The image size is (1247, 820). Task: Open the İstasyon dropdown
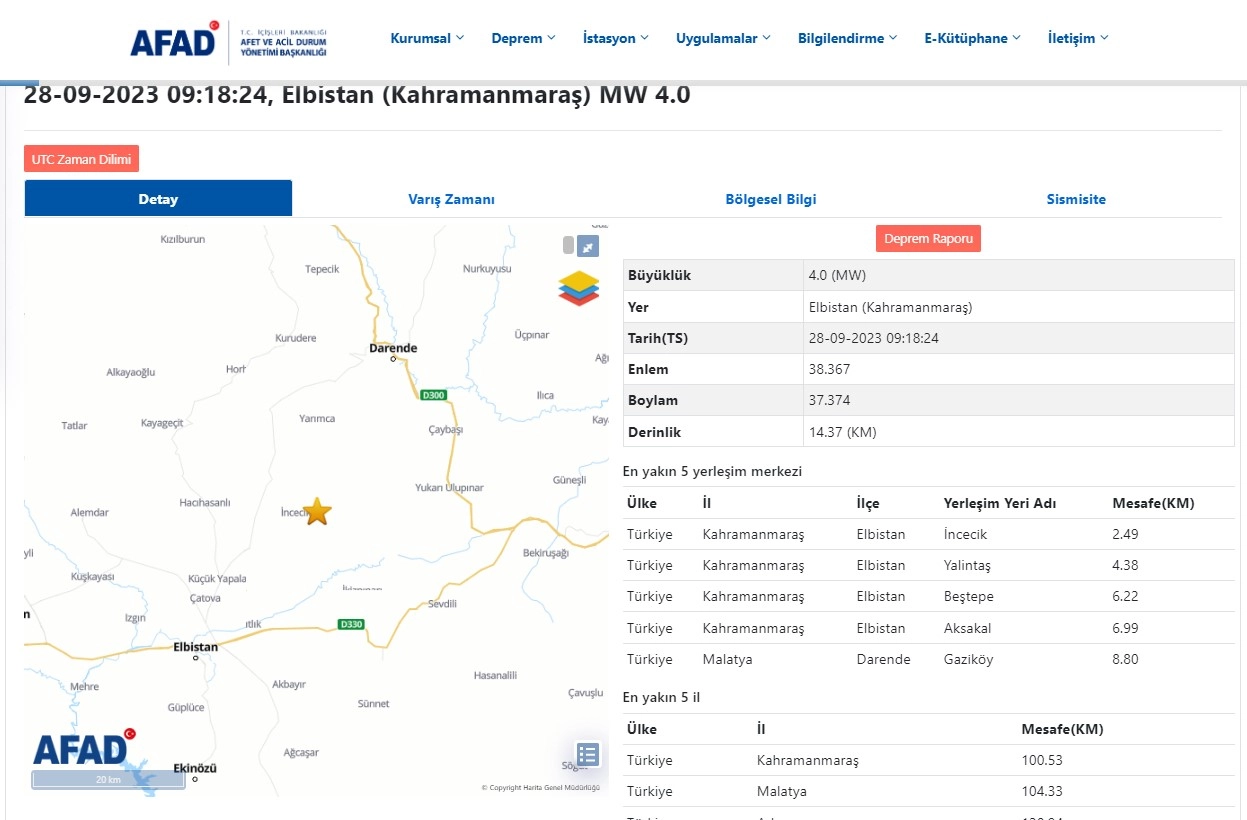pyautogui.click(x=616, y=38)
